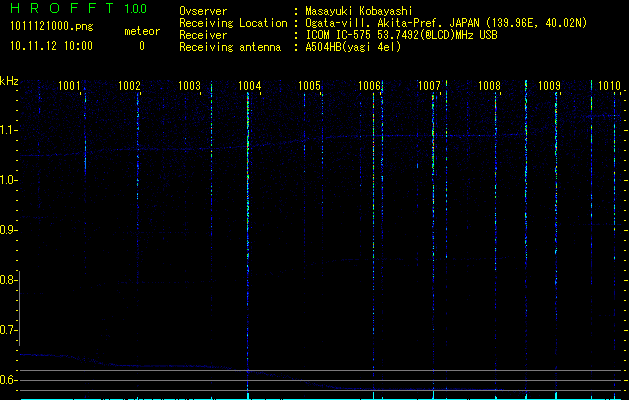Click the HROFFT program title
This screenshot has width=629, height=400.
click(x=62, y=8)
